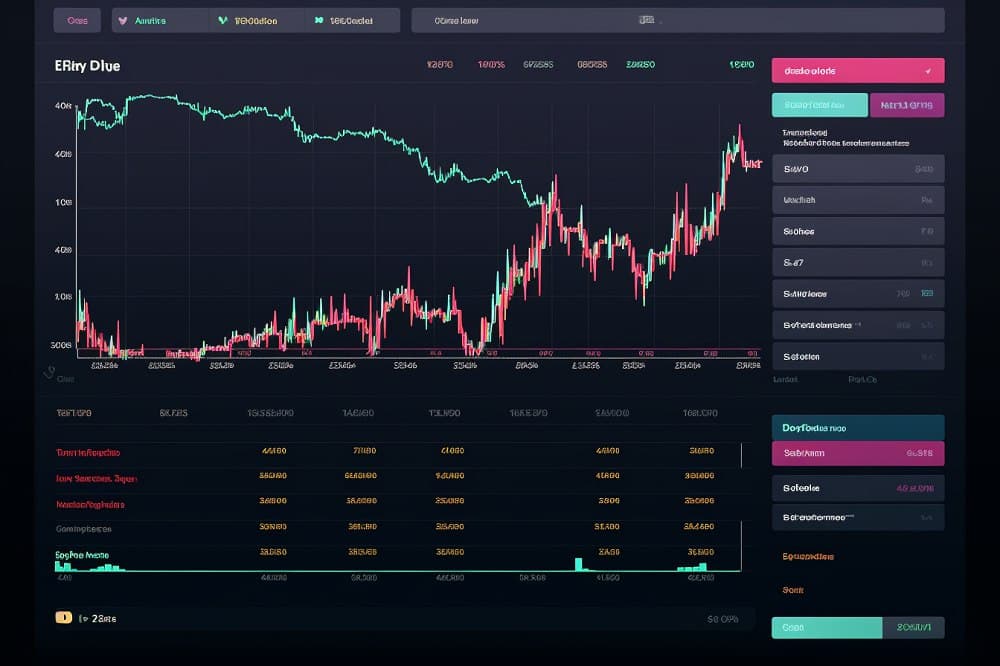Image resolution: width=1000 pixels, height=666 pixels.
Task: Expand the pink dropdown at top right
Action: [857, 71]
